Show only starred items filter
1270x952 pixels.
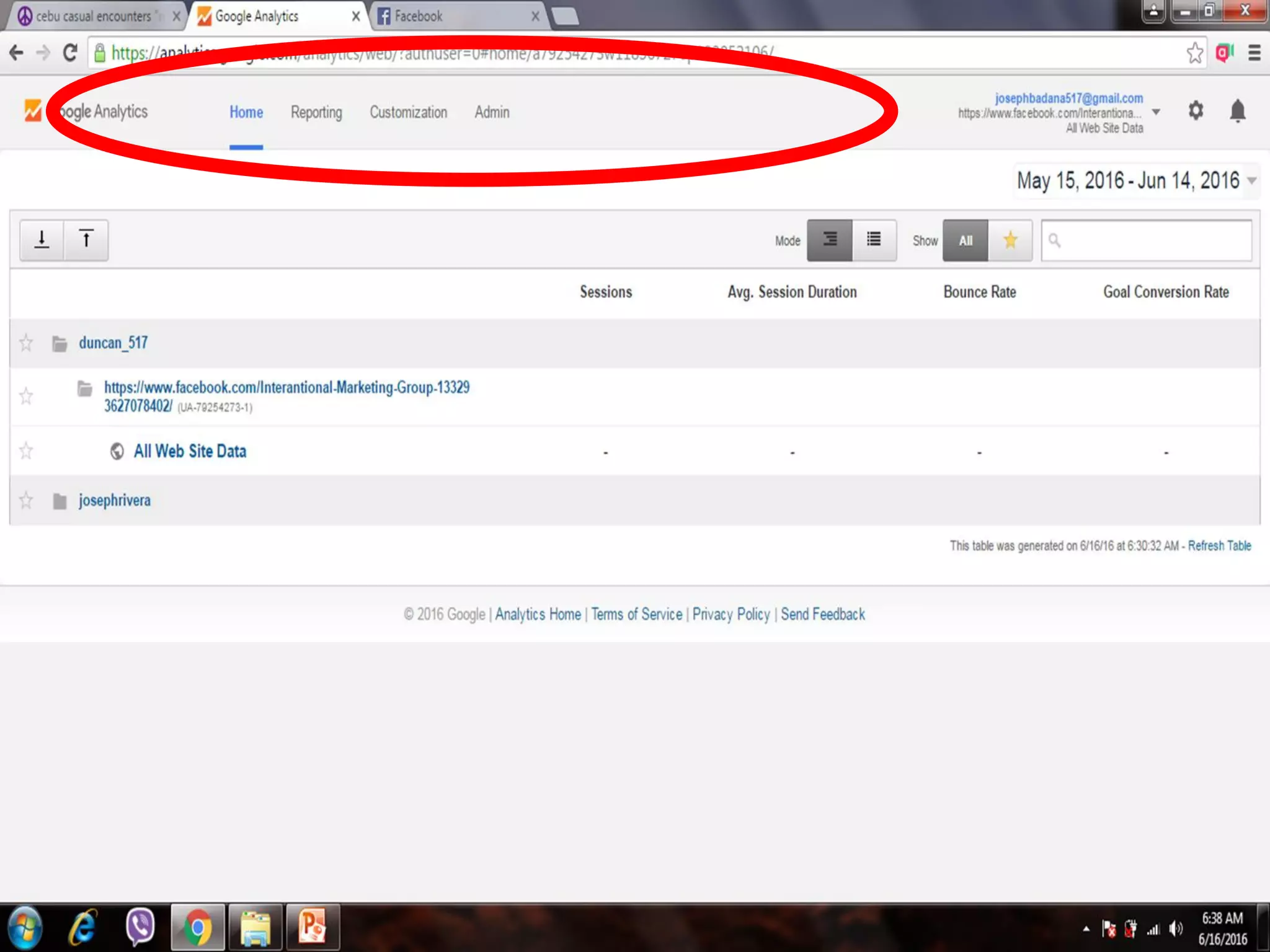(1010, 240)
